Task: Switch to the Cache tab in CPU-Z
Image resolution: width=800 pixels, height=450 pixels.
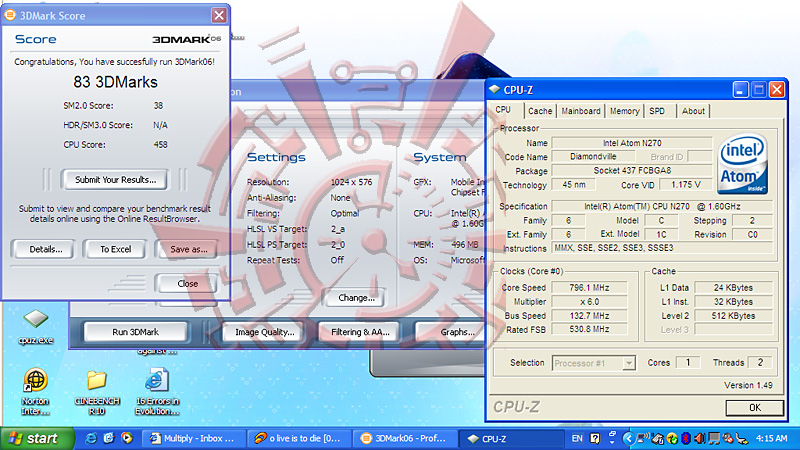Action: point(540,111)
